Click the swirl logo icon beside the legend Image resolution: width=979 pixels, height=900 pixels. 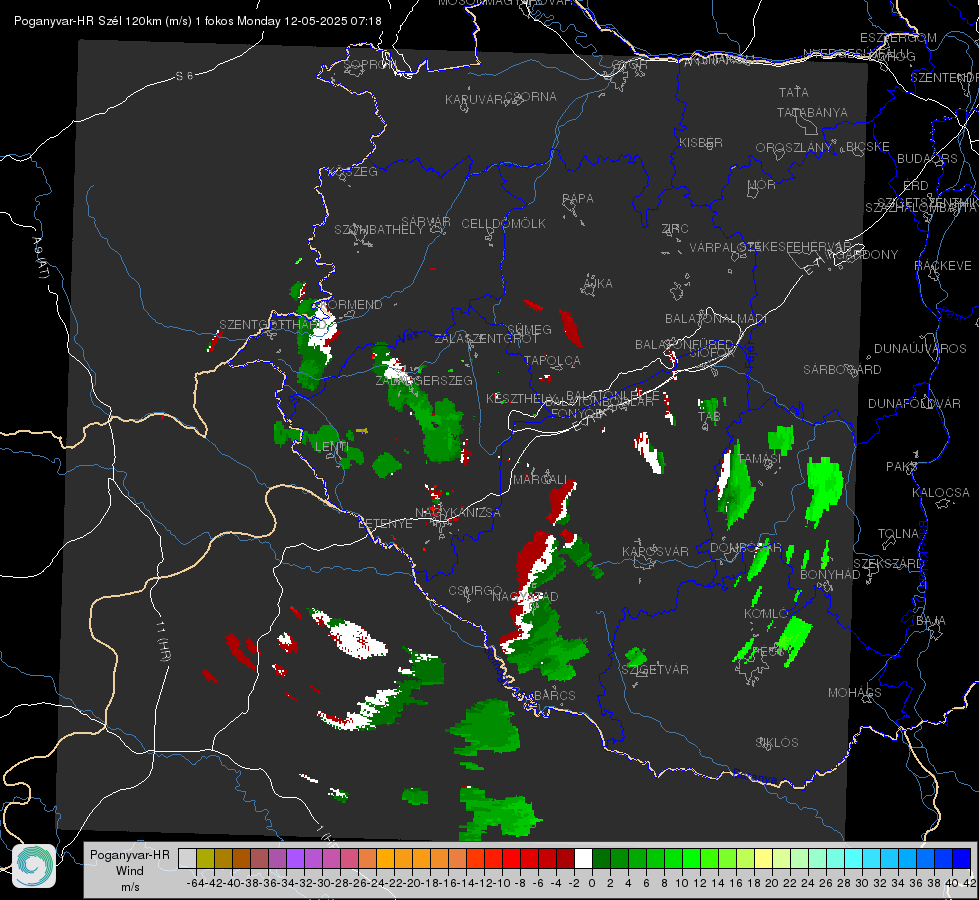(x=34, y=866)
